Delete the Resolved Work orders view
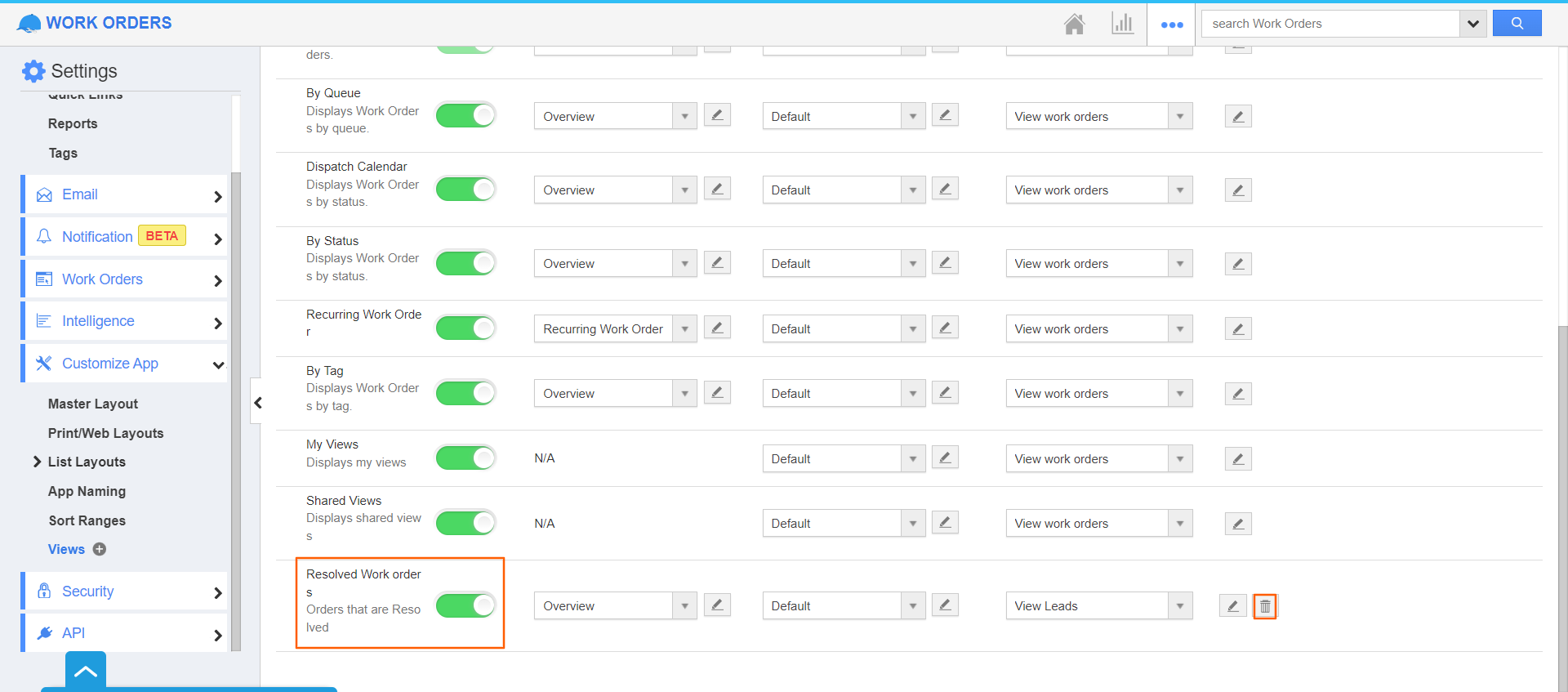This screenshot has width=1568, height=692. 1265,606
